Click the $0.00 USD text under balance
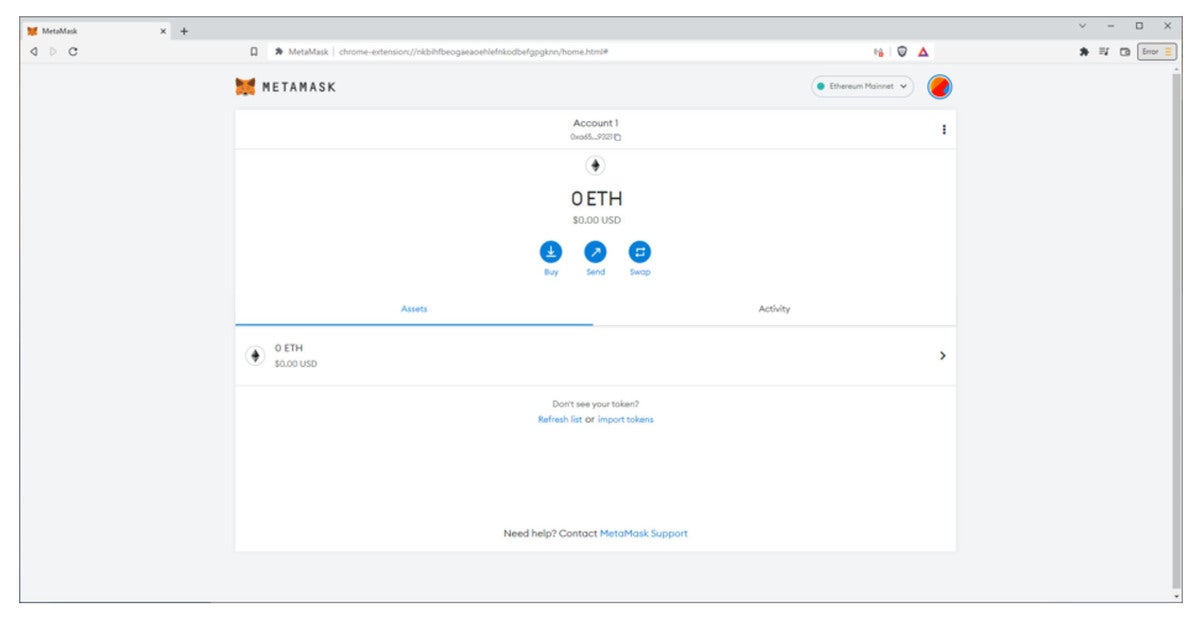Viewport: 1199px width, 630px height. [x=596, y=220]
